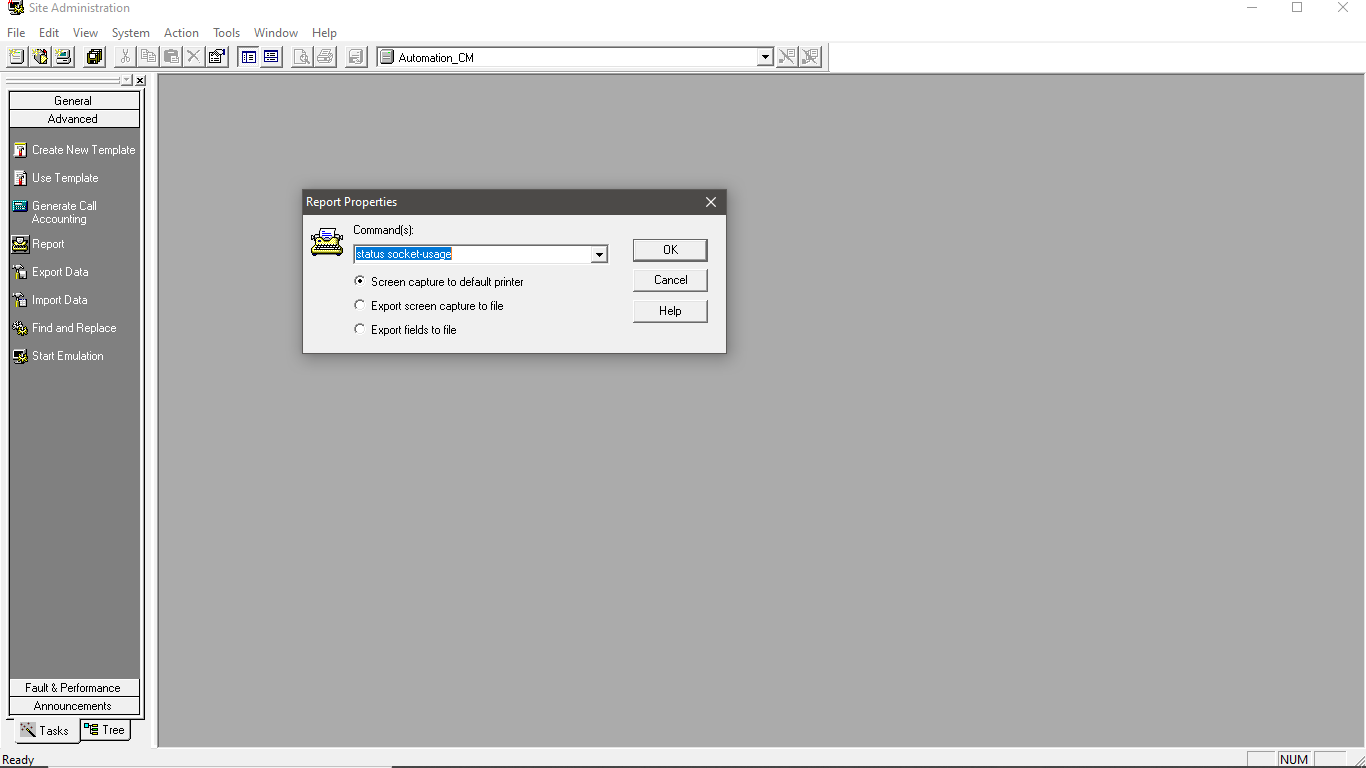Viewport: 1366px width, 768px height.
Task: Expand the General task group
Action: (x=74, y=101)
